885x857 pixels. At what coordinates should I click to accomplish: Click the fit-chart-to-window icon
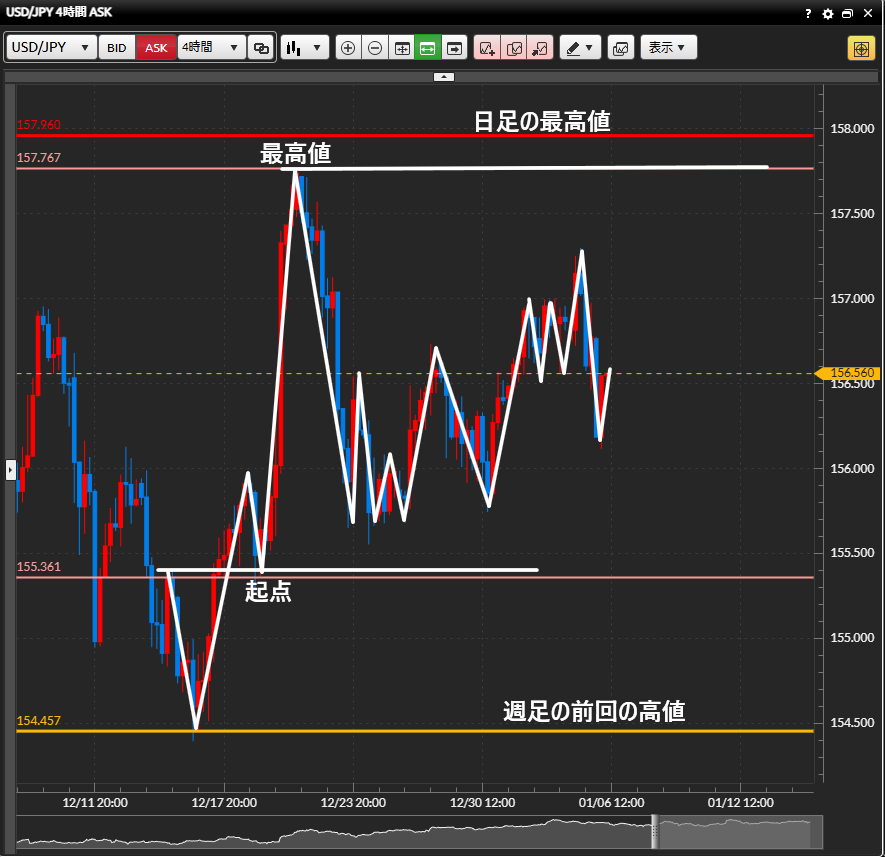[x=402, y=48]
